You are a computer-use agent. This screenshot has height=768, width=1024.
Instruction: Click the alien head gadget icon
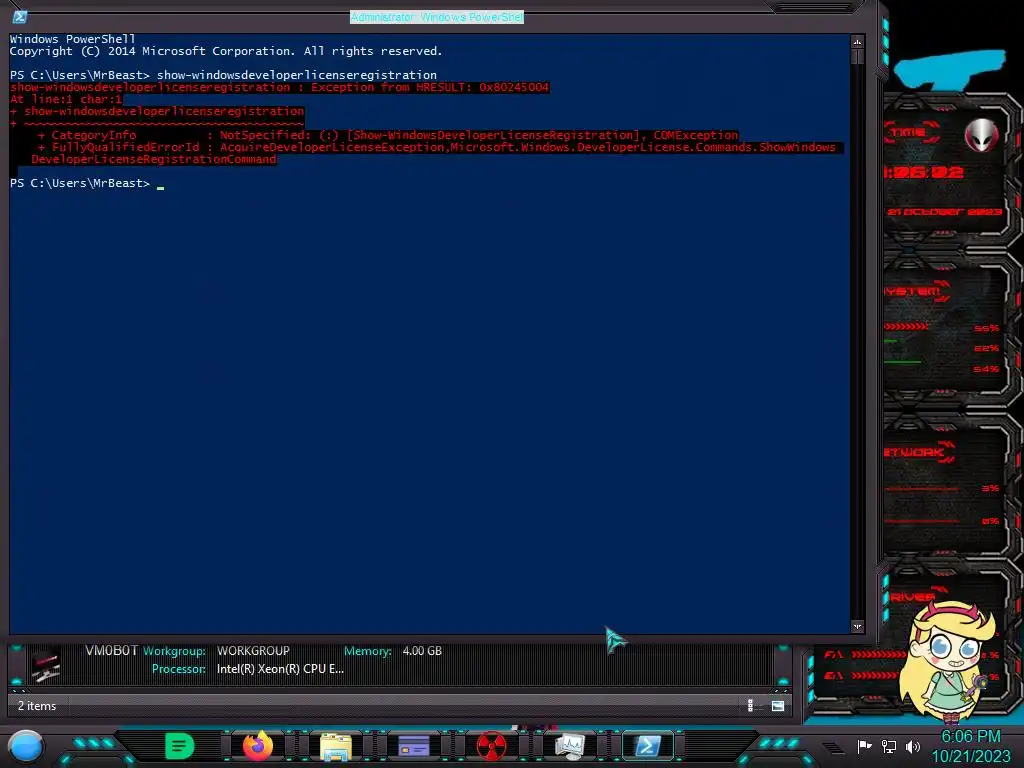[982, 136]
